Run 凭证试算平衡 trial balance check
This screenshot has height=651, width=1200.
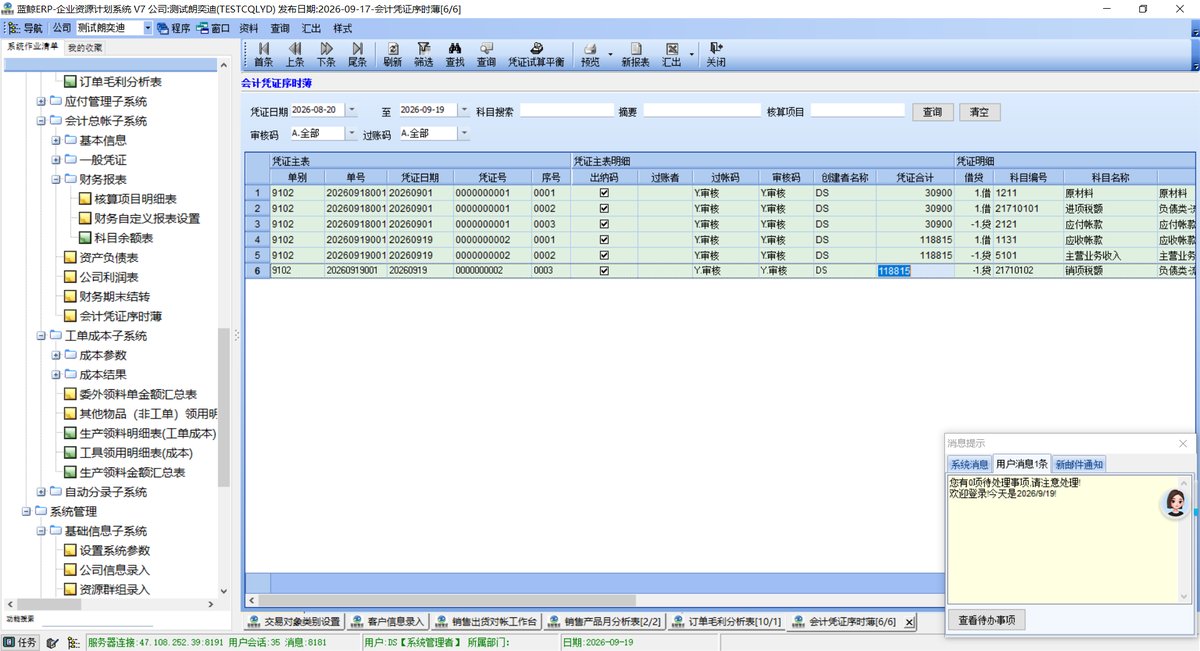[536, 54]
